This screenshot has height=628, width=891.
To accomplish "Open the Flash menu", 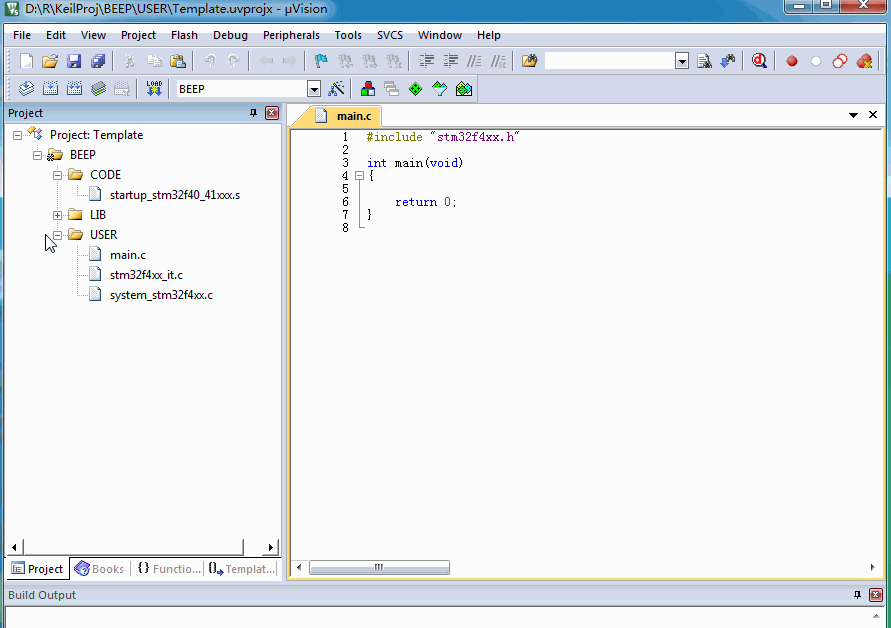I will pos(184,35).
